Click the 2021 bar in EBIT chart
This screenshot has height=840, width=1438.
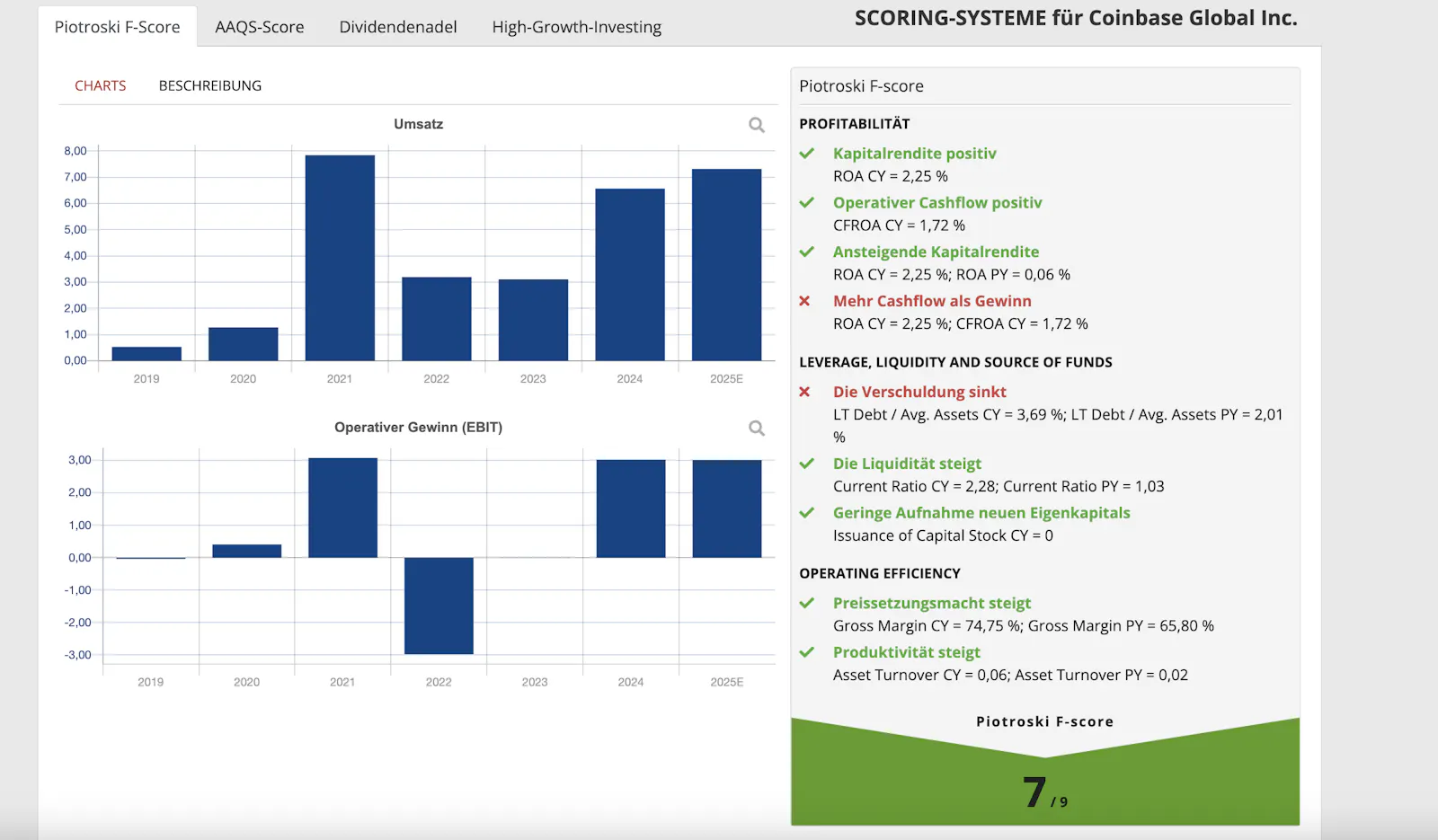342,508
